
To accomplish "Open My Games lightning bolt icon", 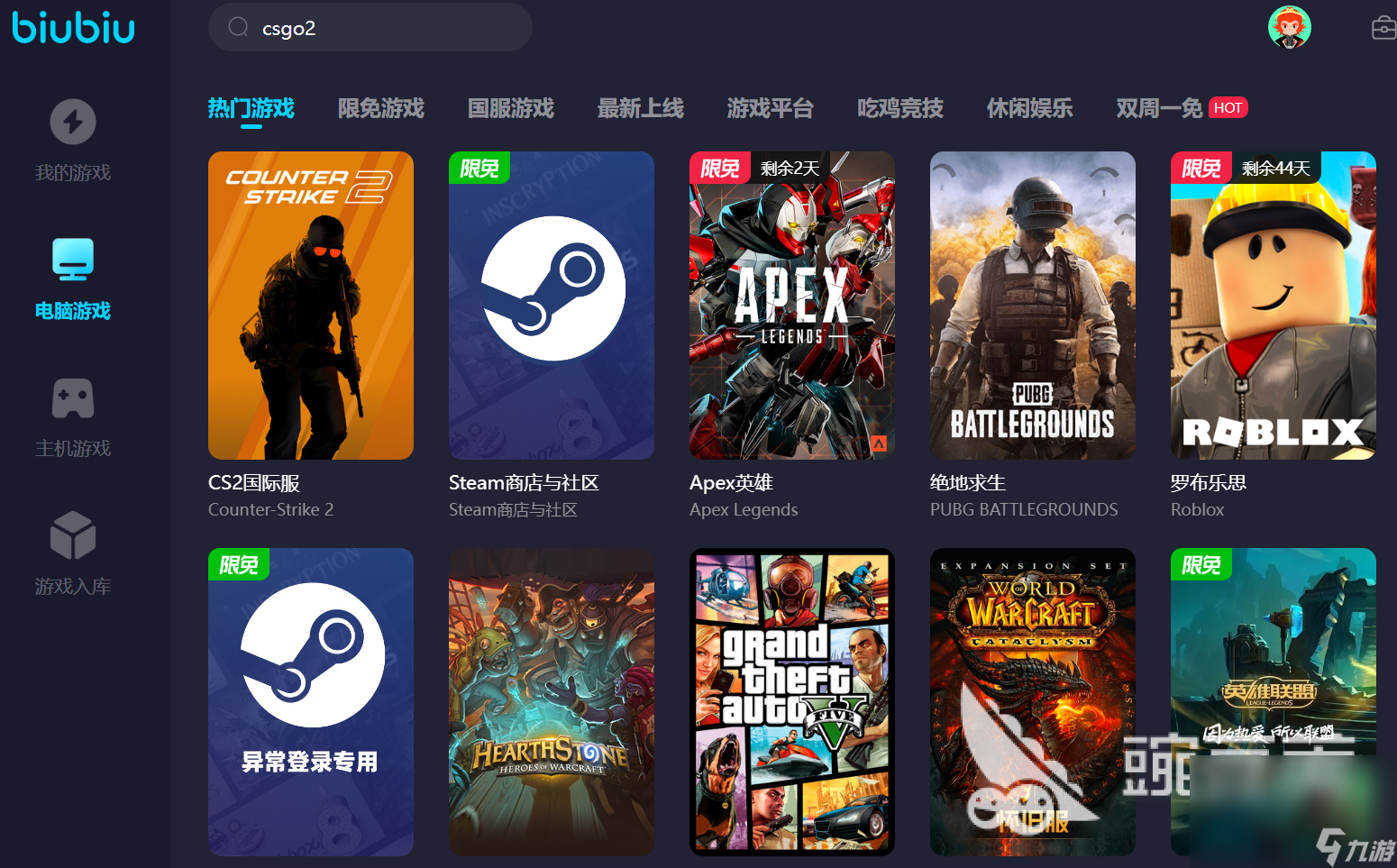I will click(x=73, y=122).
